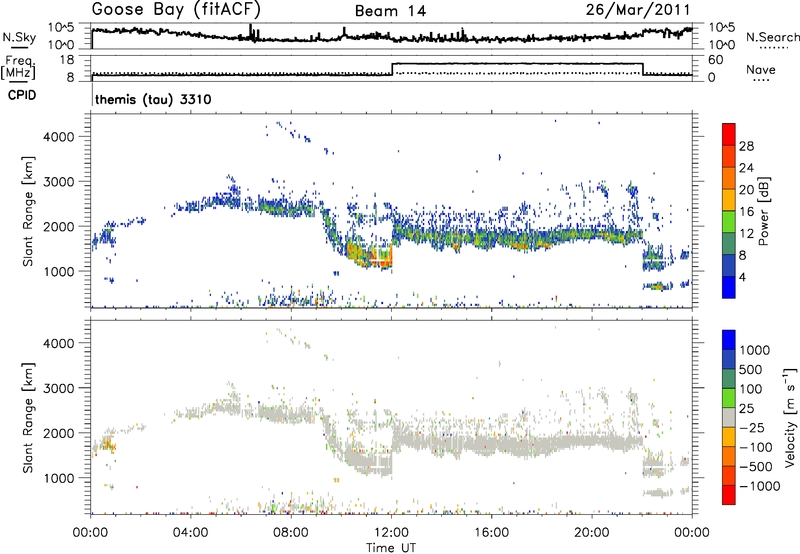Image resolution: width=800 pixels, height=554 pixels.
Task: Click the "-100" Velocity color bar label
Action: (x=756, y=447)
